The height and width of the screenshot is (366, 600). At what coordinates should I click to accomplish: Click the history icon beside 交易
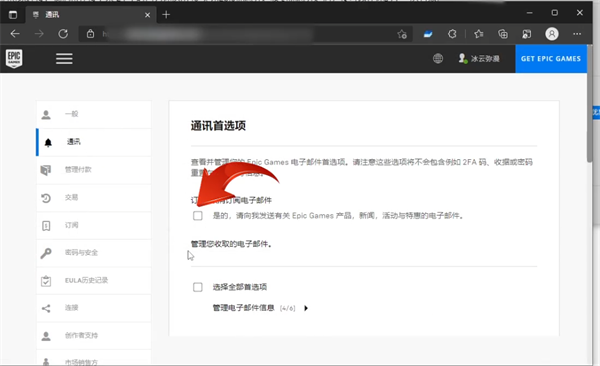pyautogui.click(x=46, y=198)
